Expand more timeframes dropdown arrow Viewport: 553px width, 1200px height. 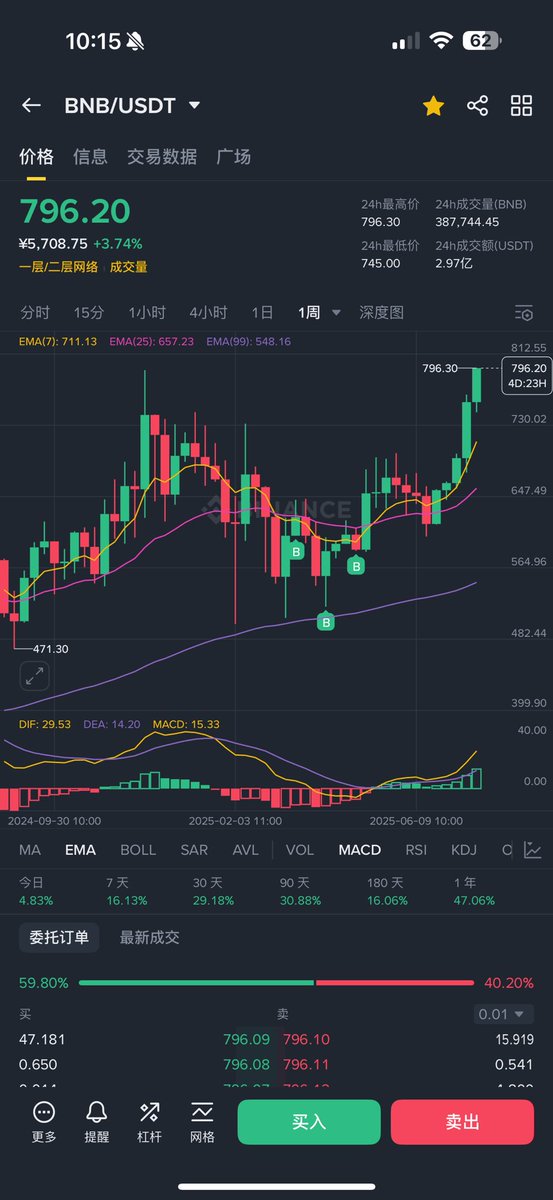(x=336, y=313)
